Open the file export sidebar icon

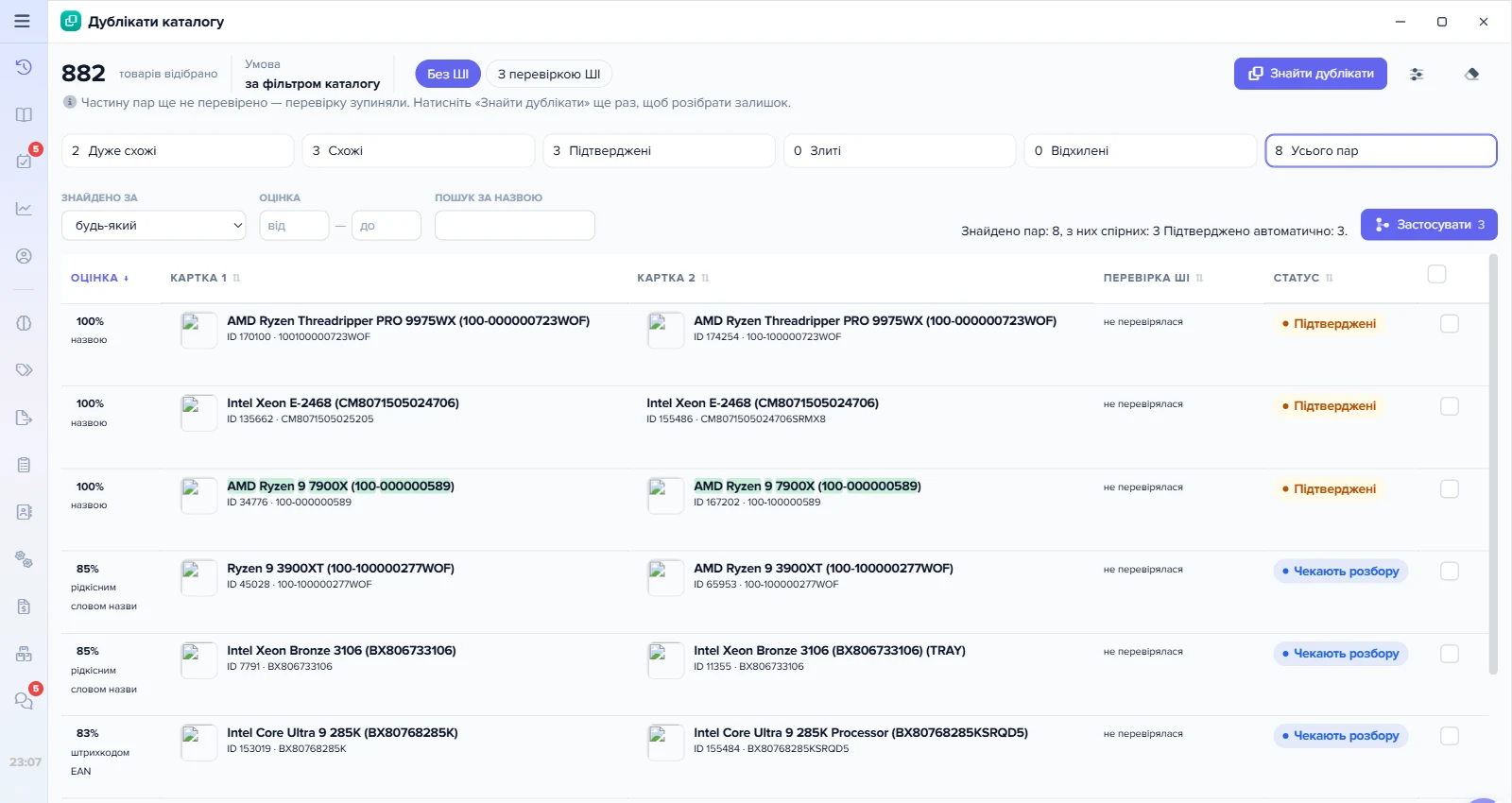[24, 418]
